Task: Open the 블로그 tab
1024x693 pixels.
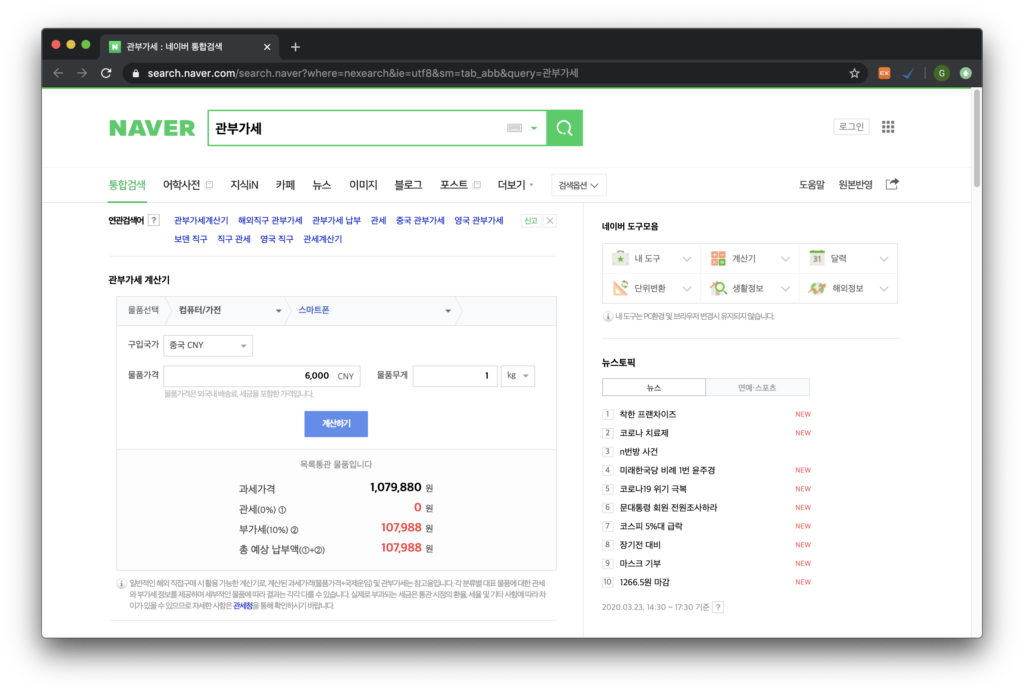Action: pyautogui.click(x=408, y=185)
